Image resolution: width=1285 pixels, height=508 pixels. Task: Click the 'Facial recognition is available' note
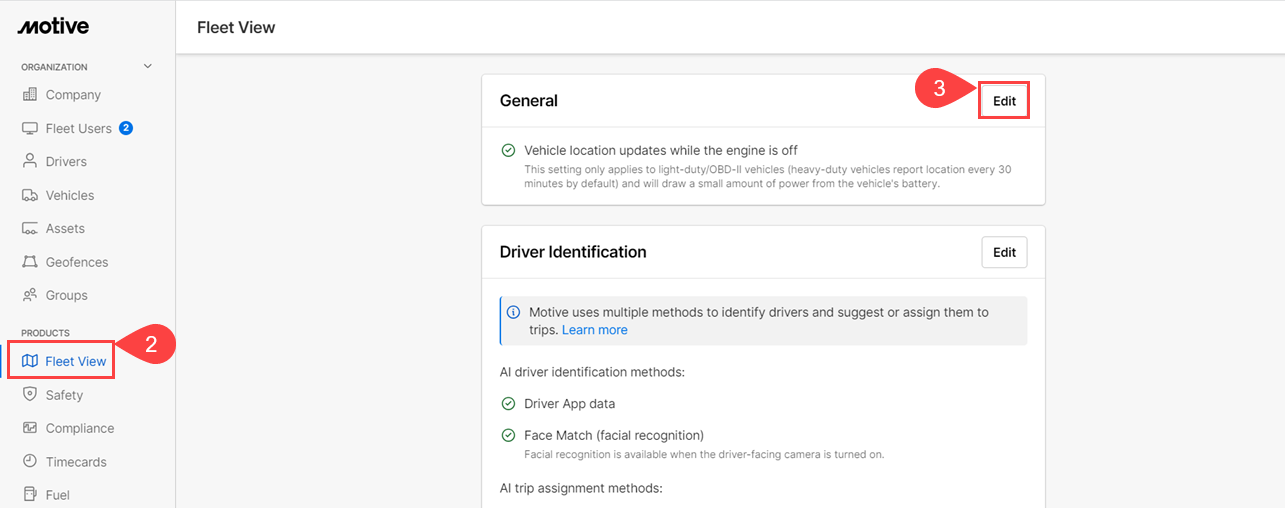tap(705, 455)
